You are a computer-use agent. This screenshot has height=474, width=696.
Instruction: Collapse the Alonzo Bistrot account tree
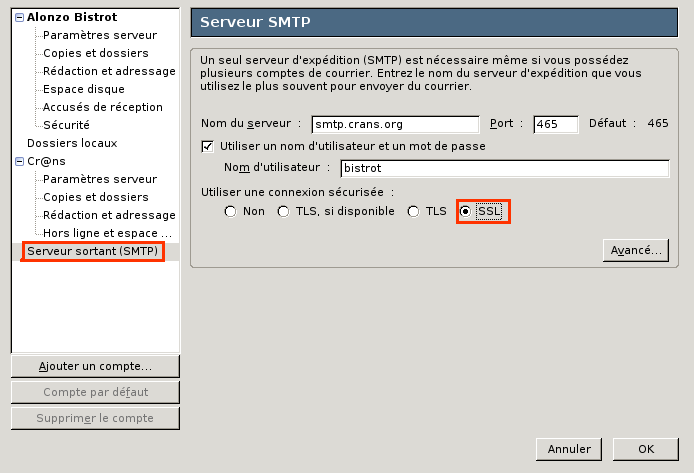tap(19, 17)
